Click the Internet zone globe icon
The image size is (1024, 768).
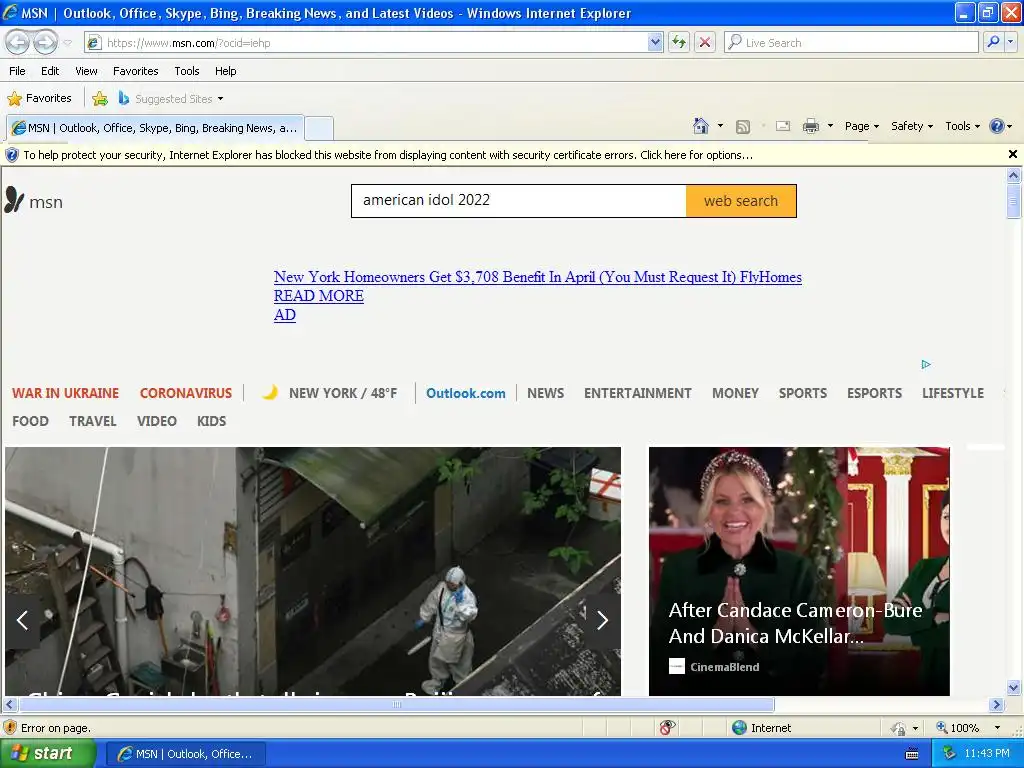tap(739, 728)
